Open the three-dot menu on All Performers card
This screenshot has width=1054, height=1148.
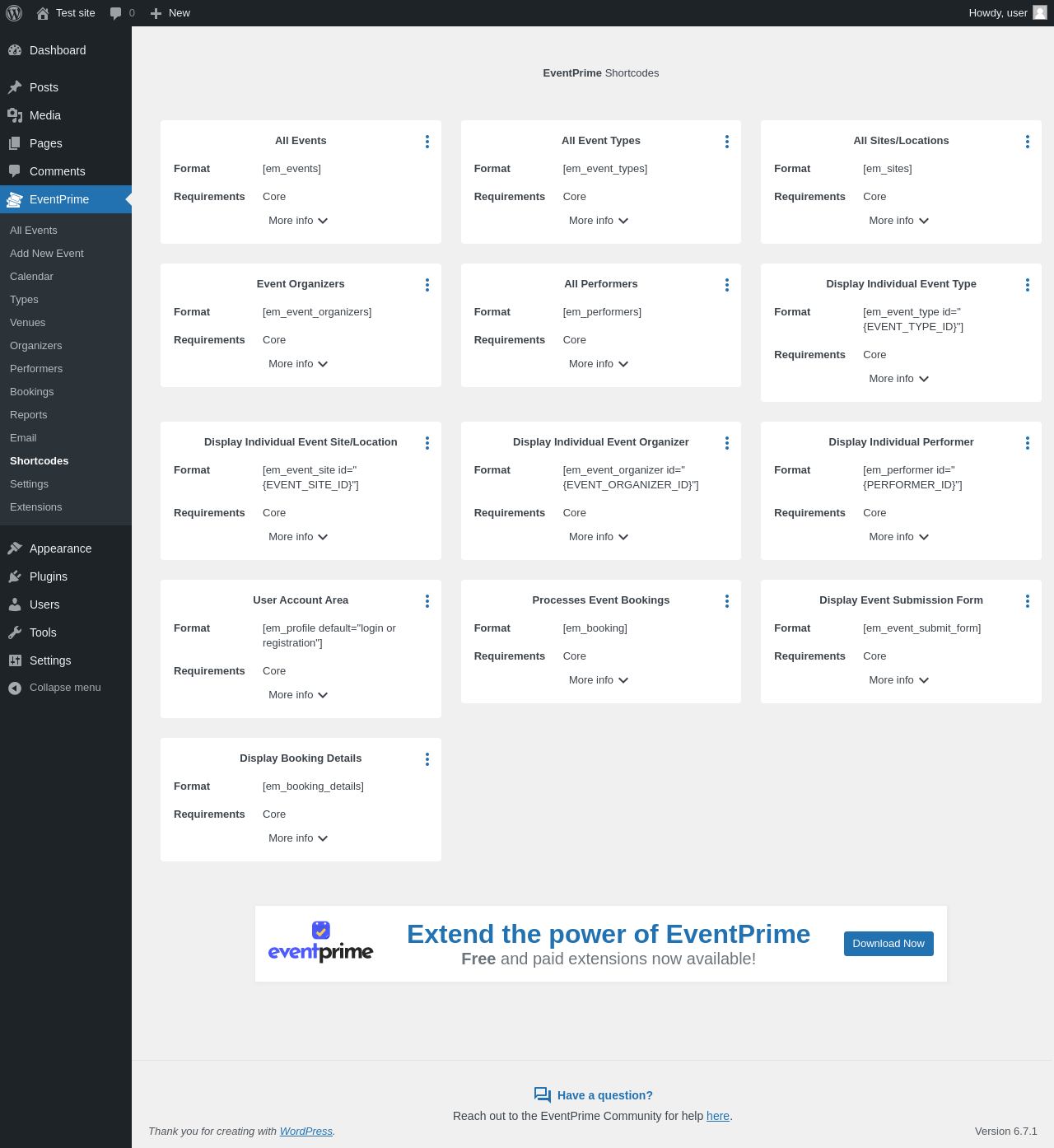[727, 285]
